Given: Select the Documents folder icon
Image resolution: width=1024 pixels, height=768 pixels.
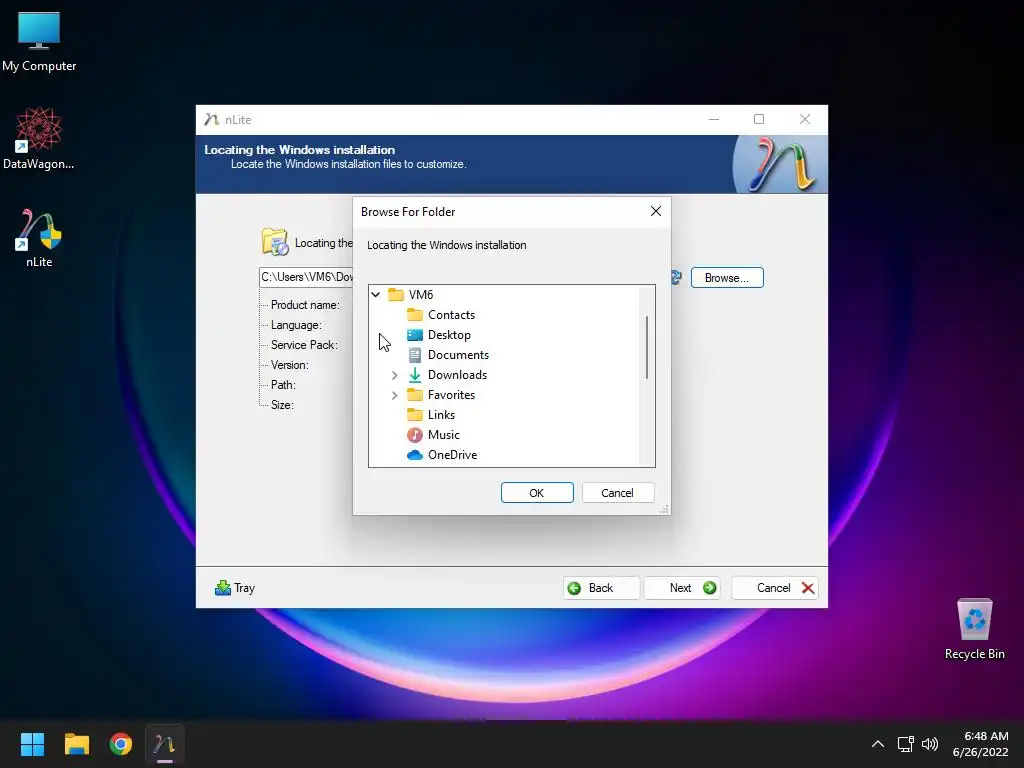Looking at the screenshot, I should click(x=415, y=355).
